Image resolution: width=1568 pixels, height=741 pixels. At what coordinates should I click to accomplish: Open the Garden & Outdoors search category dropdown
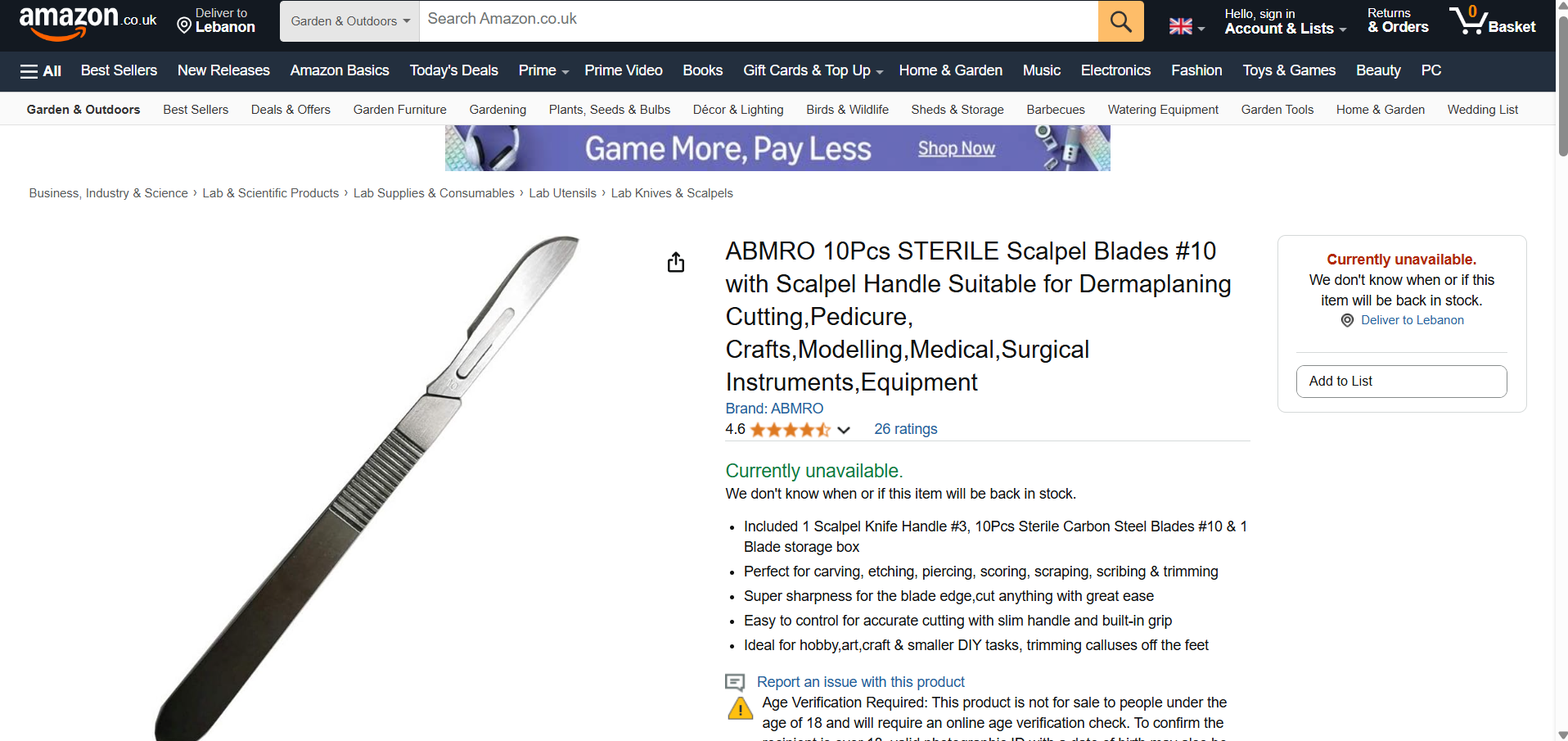pyautogui.click(x=349, y=21)
